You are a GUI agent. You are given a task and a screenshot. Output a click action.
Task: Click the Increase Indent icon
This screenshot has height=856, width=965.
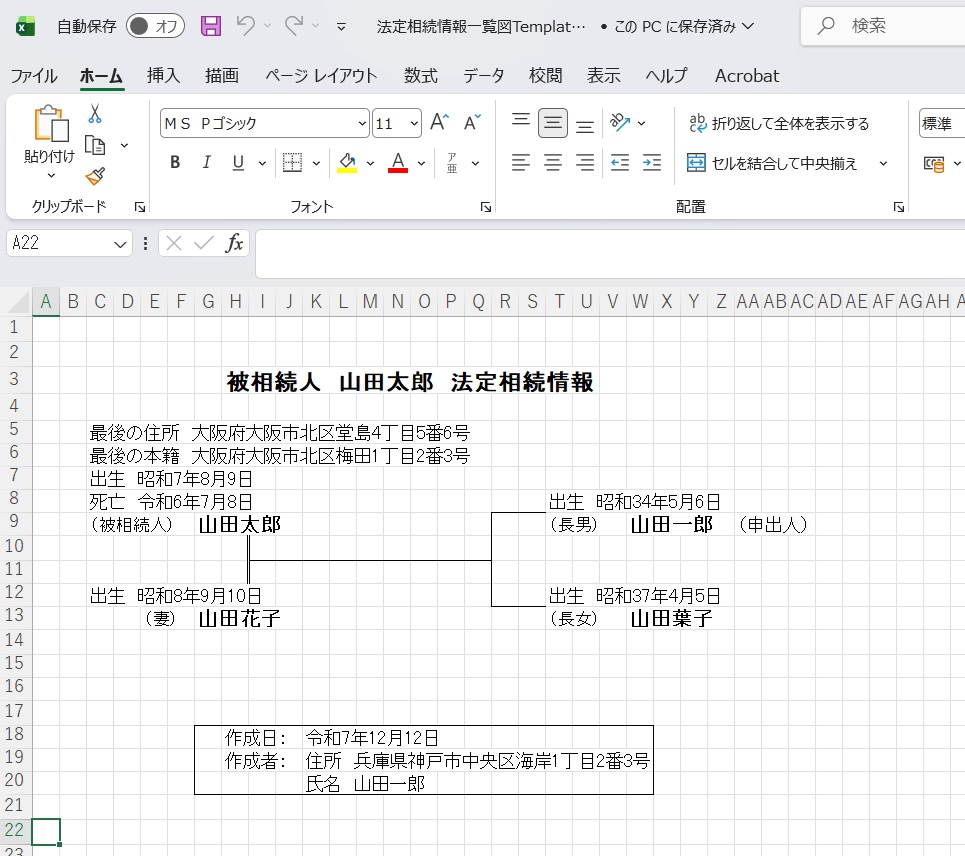[652, 163]
